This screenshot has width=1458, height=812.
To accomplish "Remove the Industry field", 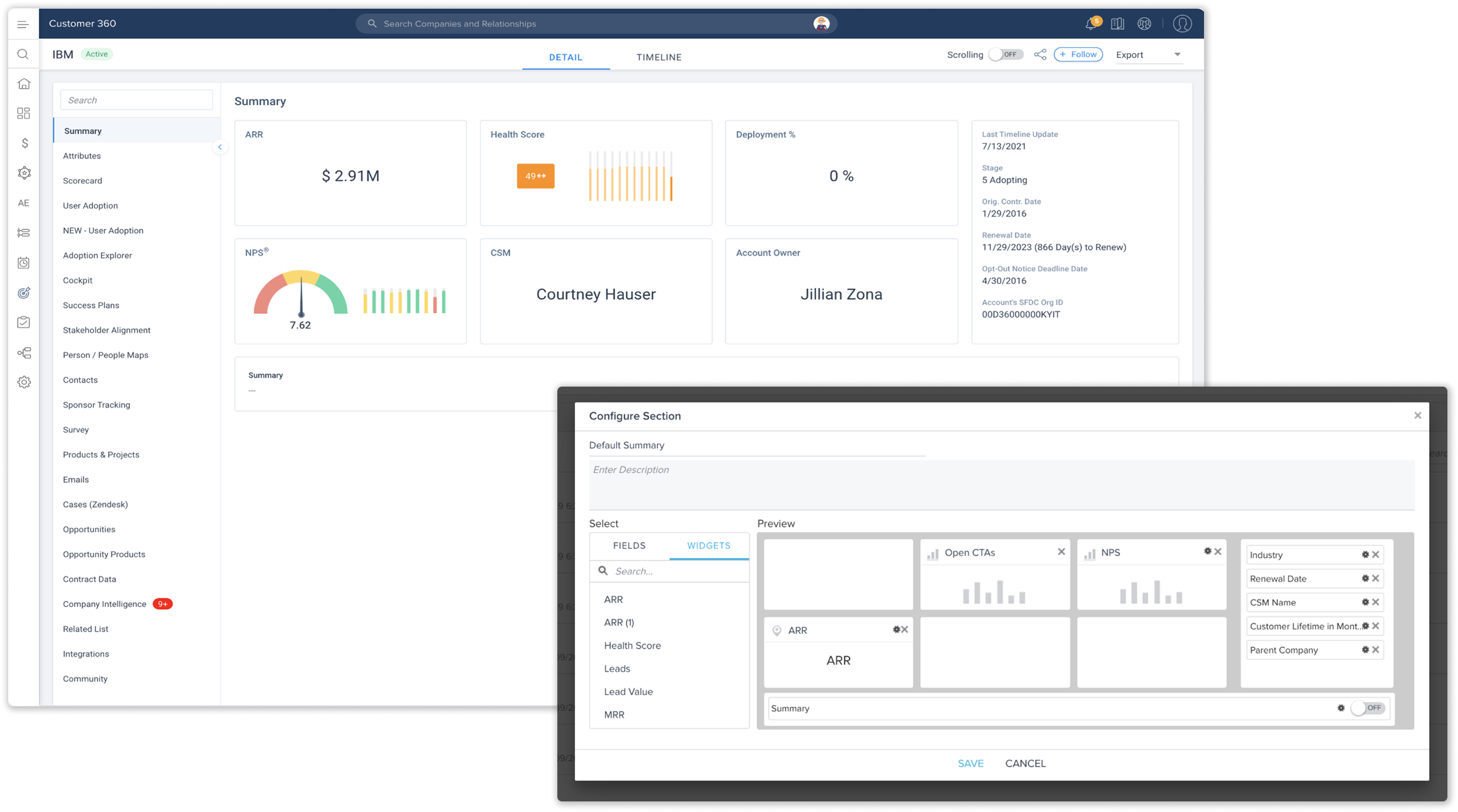I will [1376, 554].
